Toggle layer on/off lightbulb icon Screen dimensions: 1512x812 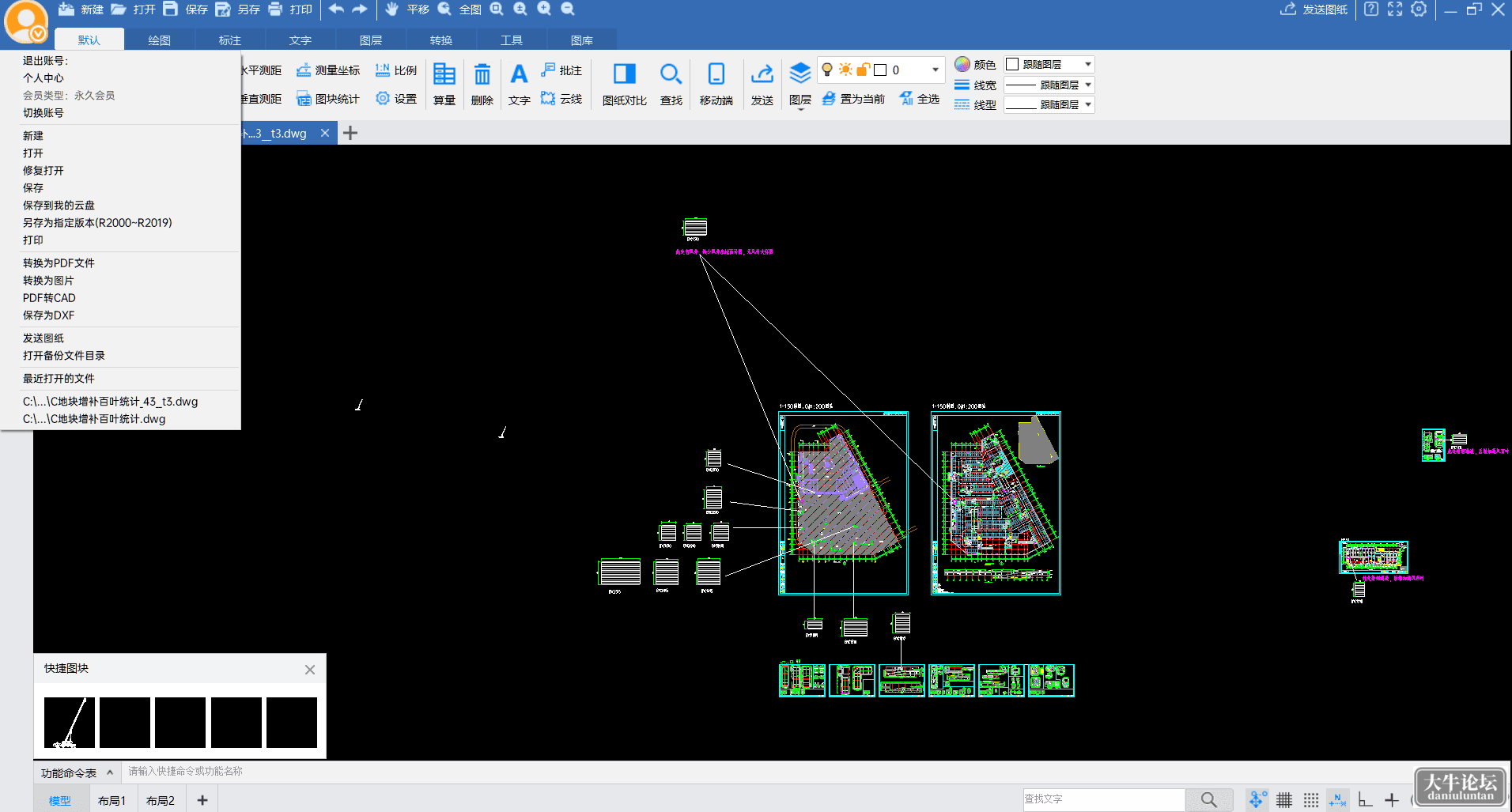click(827, 70)
